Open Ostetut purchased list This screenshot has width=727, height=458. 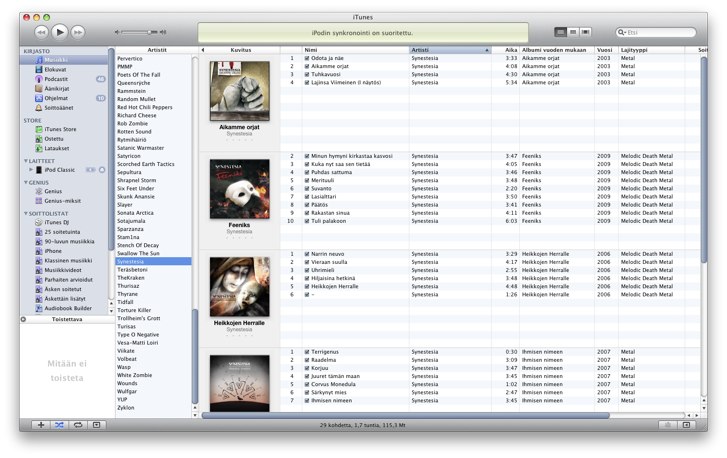pos(54,139)
